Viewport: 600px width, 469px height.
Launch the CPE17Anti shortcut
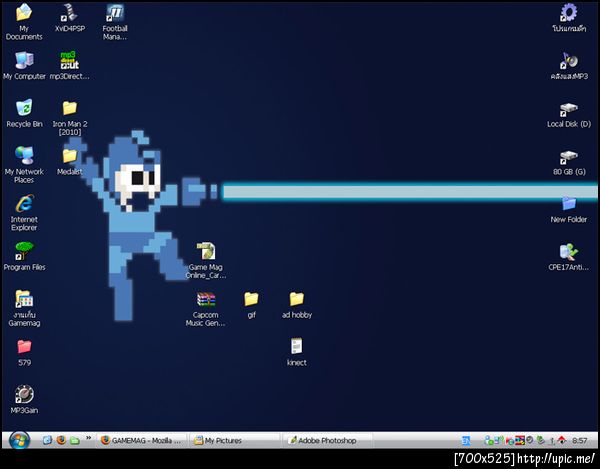point(569,257)
